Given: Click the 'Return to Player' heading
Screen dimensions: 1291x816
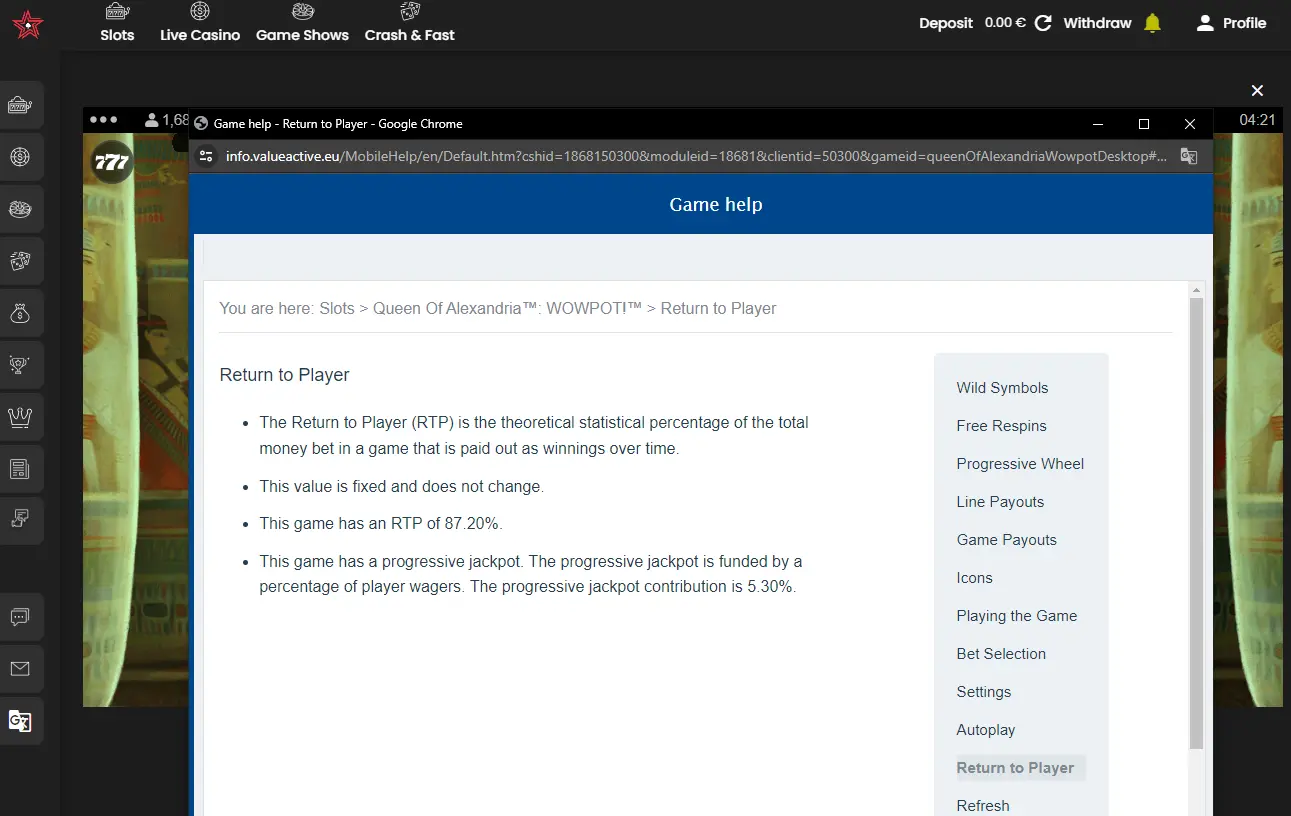Looking at the screenshot, I should tap(284, 375).
